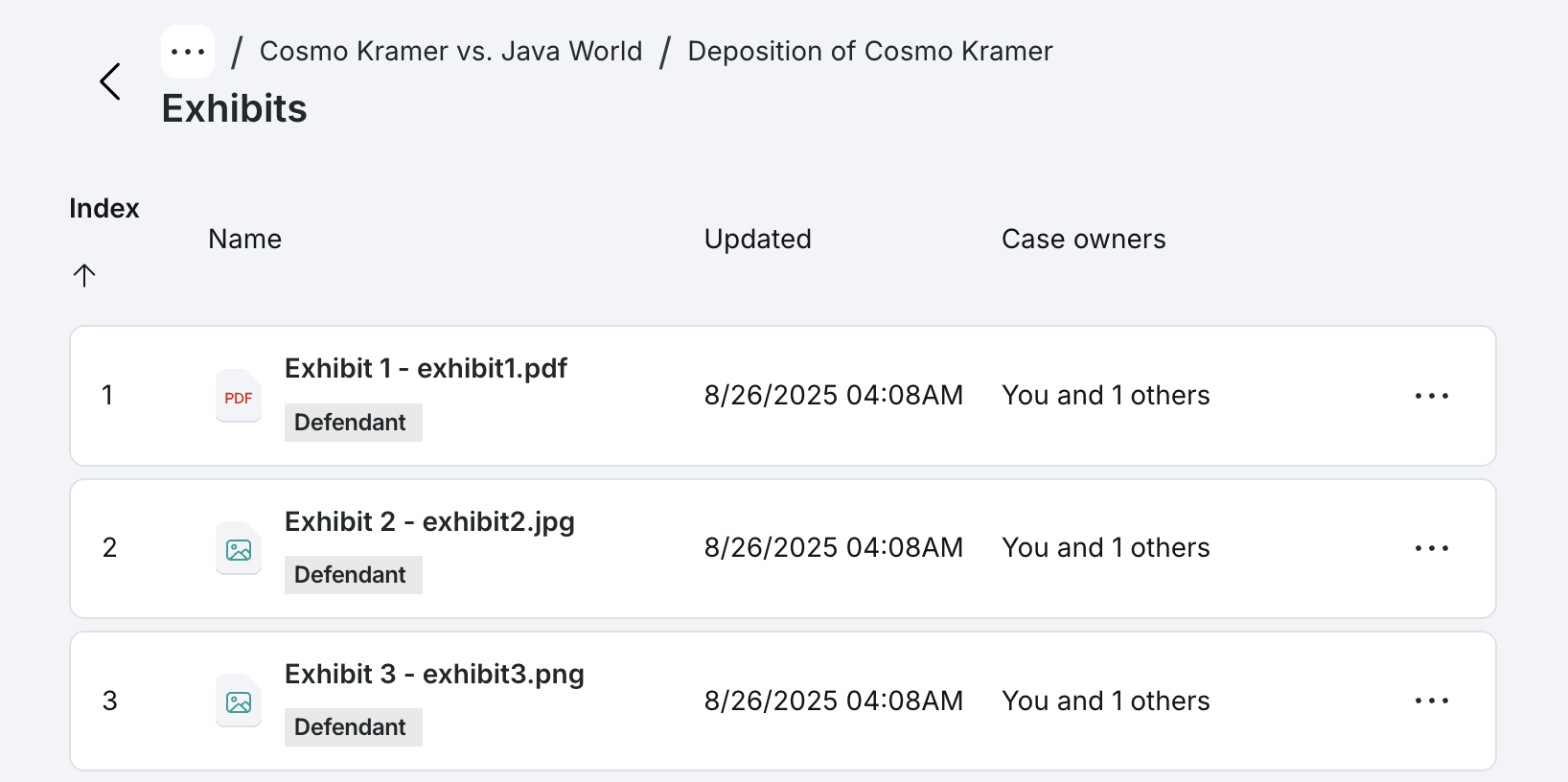
Task: Open Exhibit 1 - exhibit1.pdf
Action: tap(426, 368)
